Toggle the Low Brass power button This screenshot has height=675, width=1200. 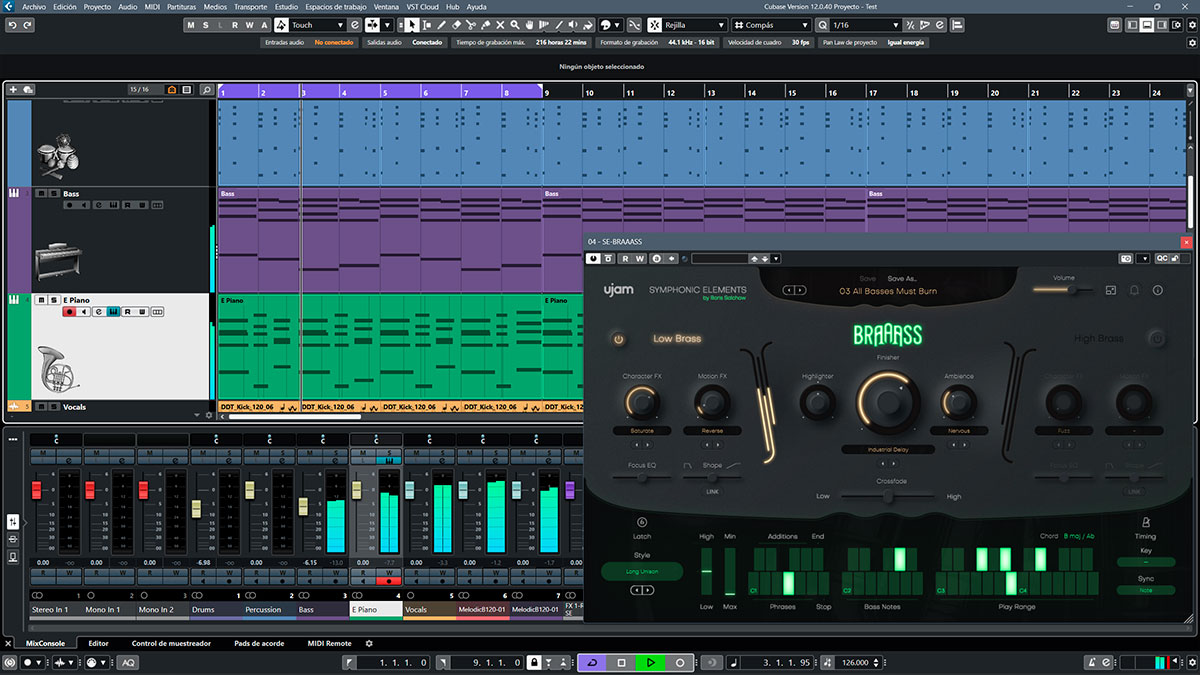click(x=618, y=339)
